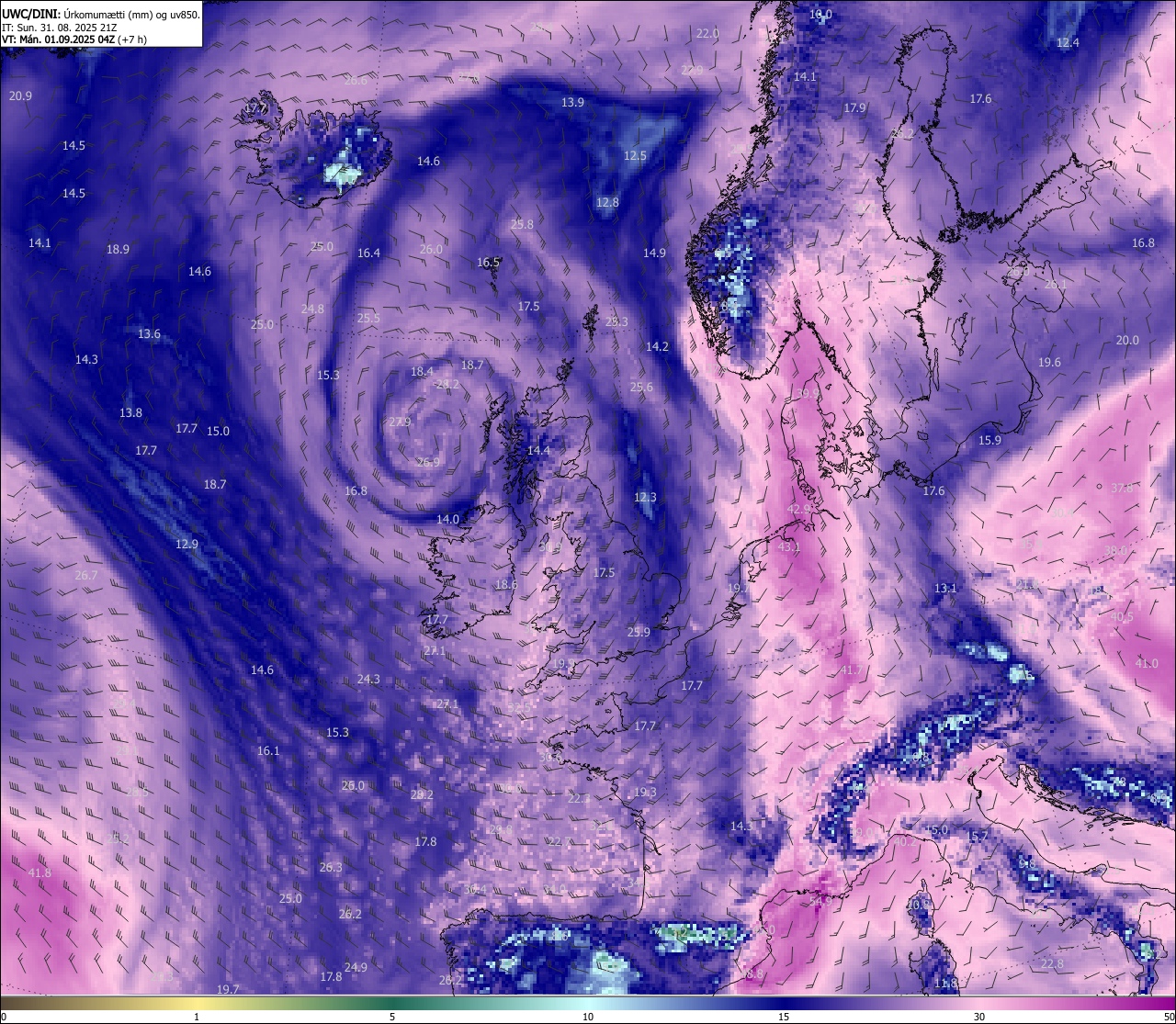
Task: Click the 18.6 value over Ireland
Action: [506, 584]
